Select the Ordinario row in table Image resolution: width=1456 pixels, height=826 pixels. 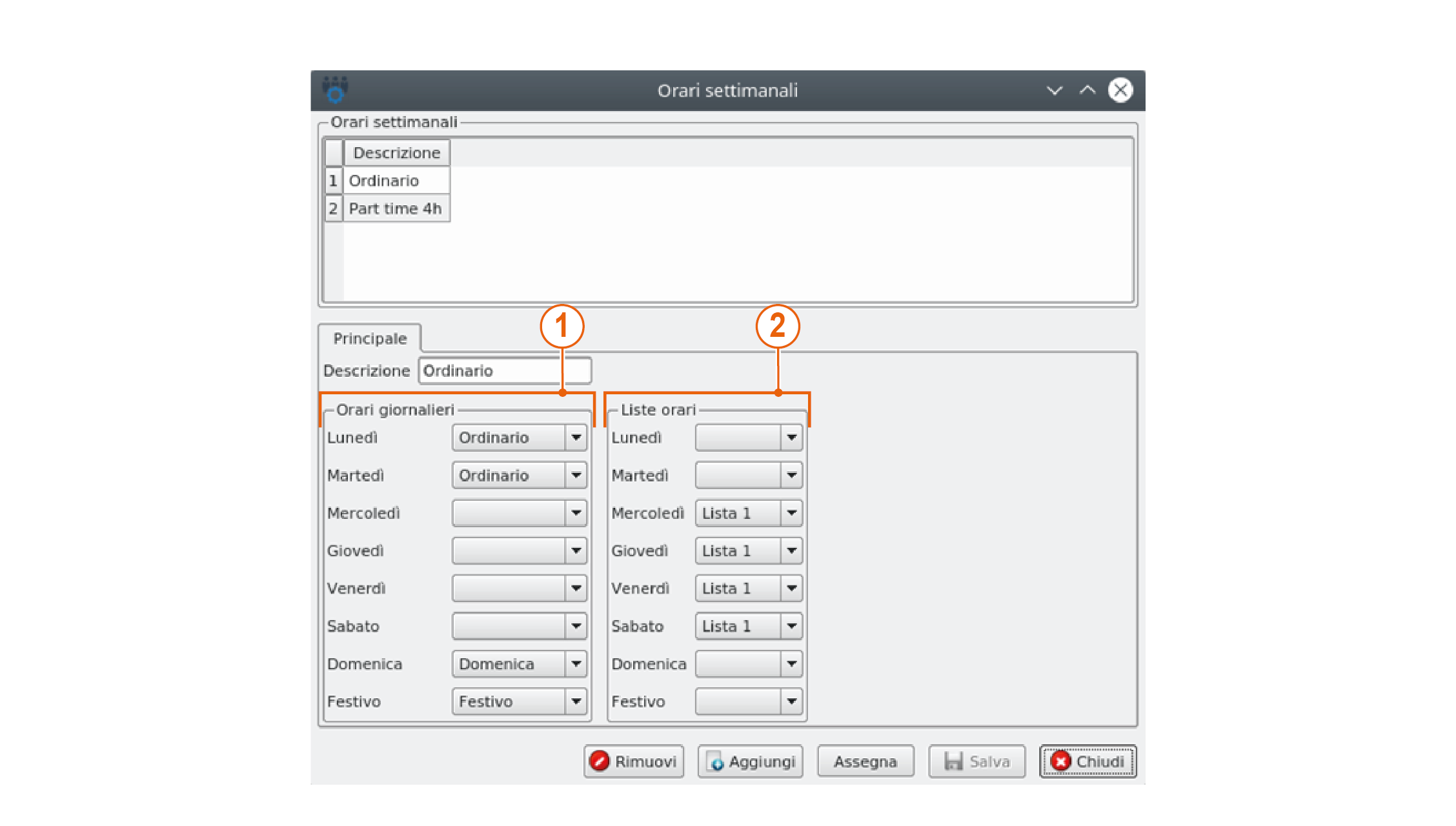pyautogui.click(x=384, y=181)
